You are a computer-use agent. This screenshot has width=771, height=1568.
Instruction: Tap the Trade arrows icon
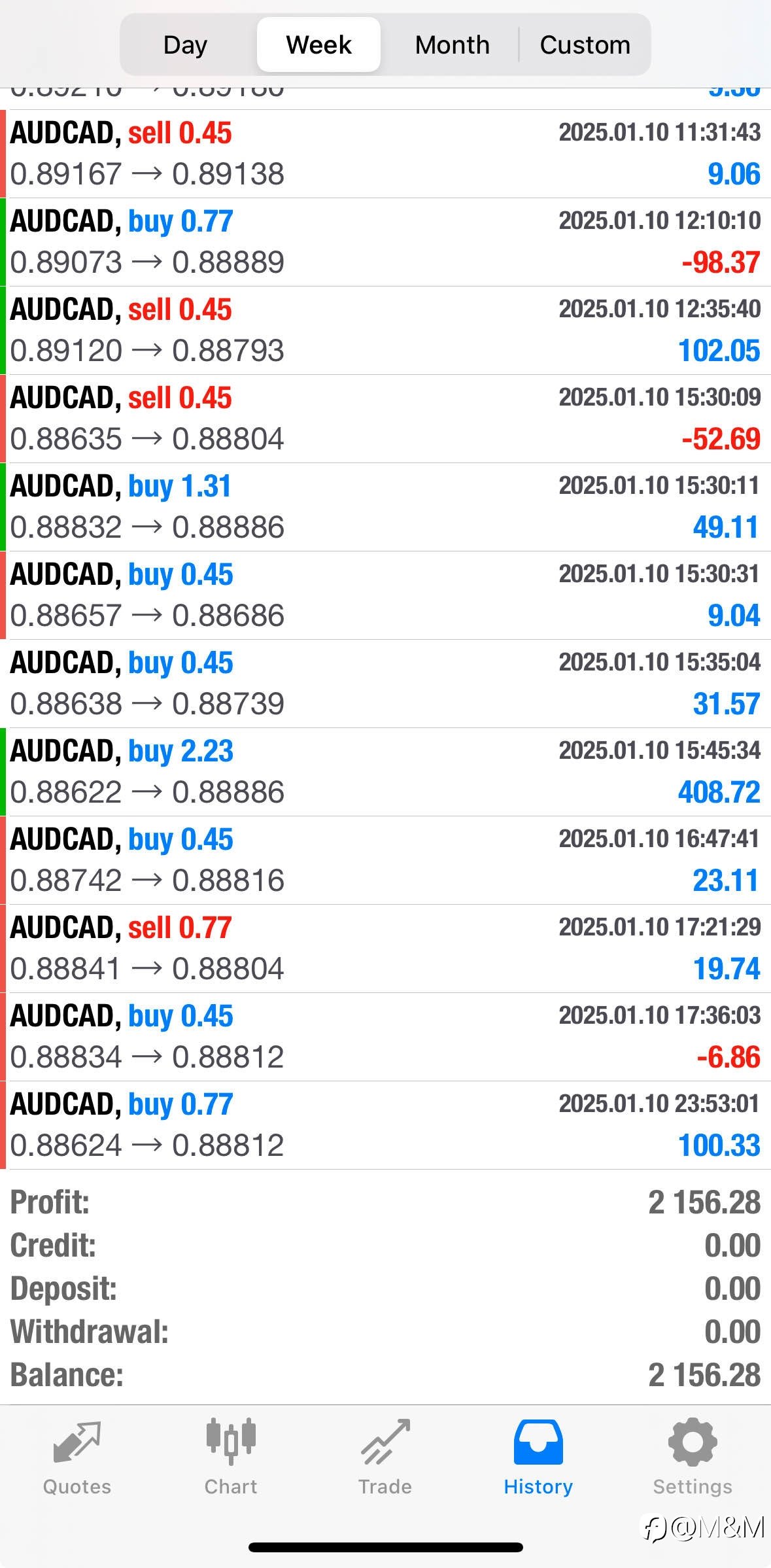[385, 1442]
